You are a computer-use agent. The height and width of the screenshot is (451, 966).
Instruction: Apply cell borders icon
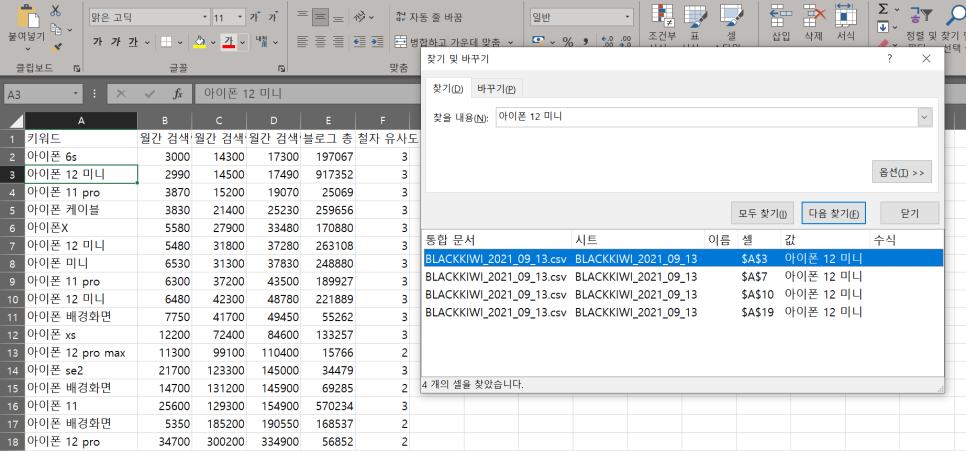tap(166, 42)
